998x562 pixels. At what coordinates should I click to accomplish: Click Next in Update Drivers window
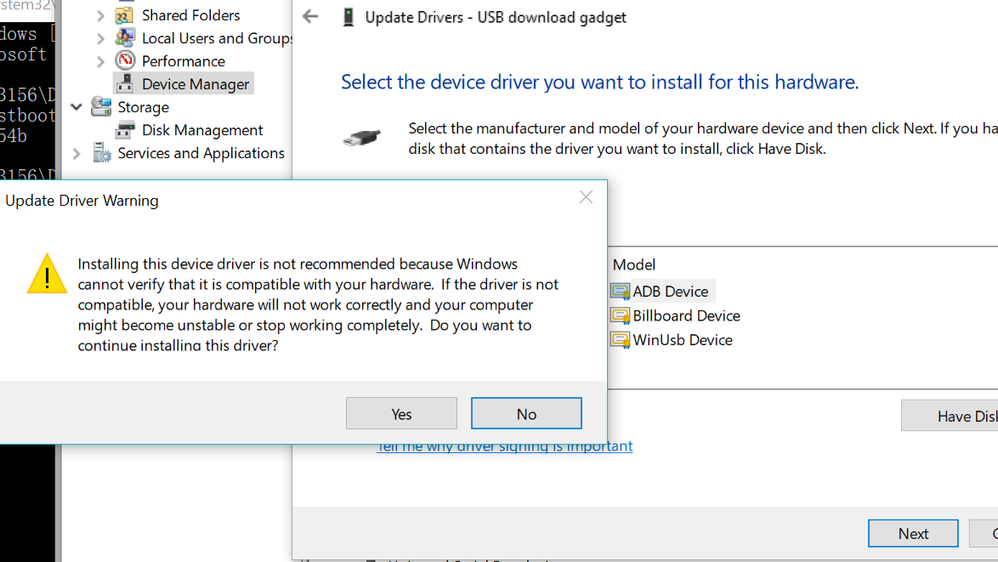[x=913, y=533]
